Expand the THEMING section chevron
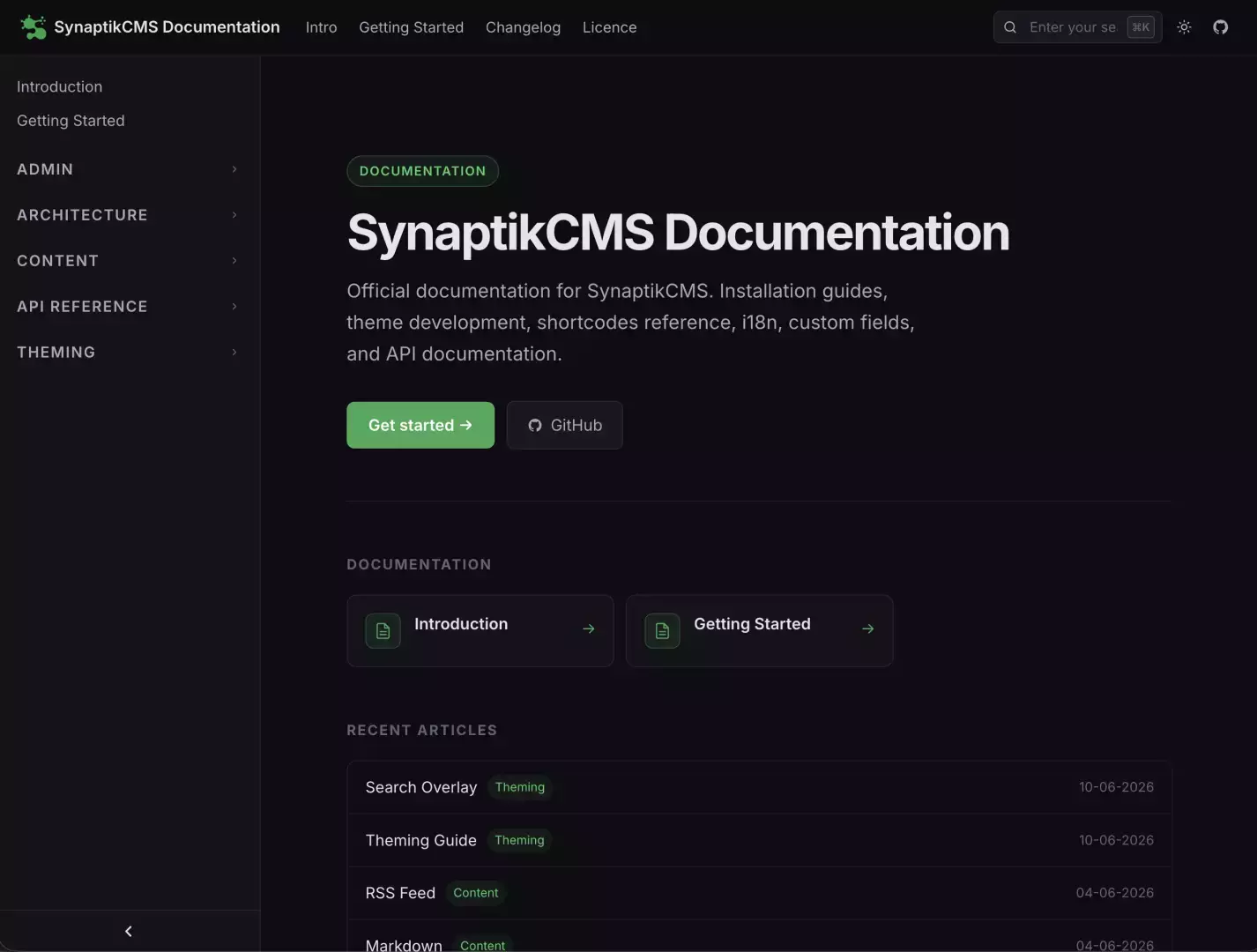The image size is (1257, 952). [234, 353]
